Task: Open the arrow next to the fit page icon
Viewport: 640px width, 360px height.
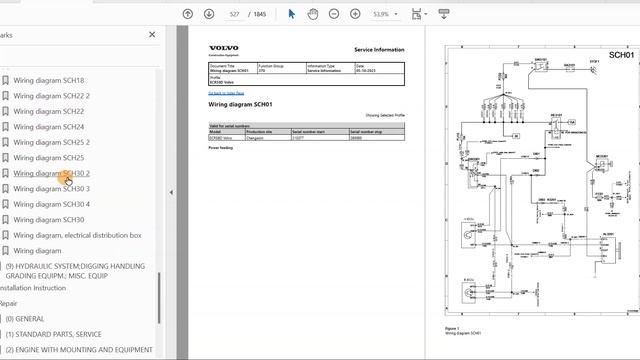Action: click(426, 14)
